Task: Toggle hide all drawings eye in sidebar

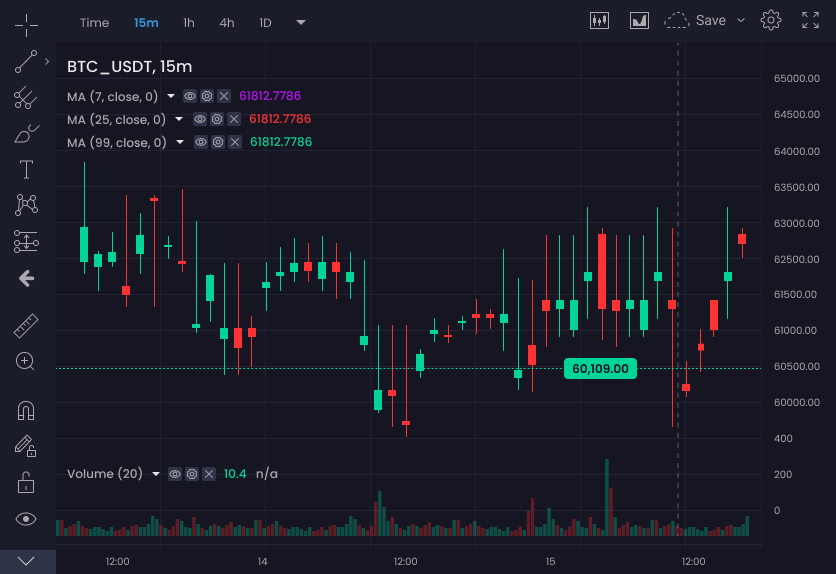Action: [x=26, y=518]
